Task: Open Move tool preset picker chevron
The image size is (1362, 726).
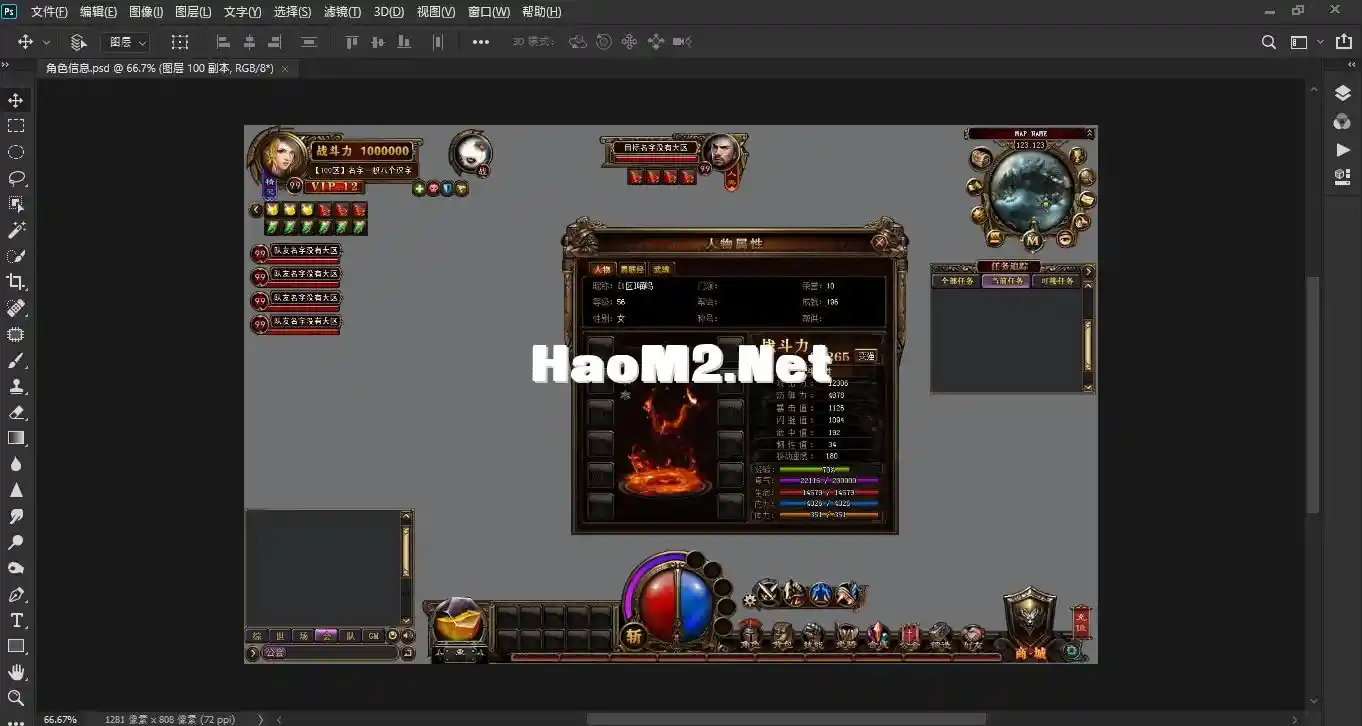Action: coord(46,42)
